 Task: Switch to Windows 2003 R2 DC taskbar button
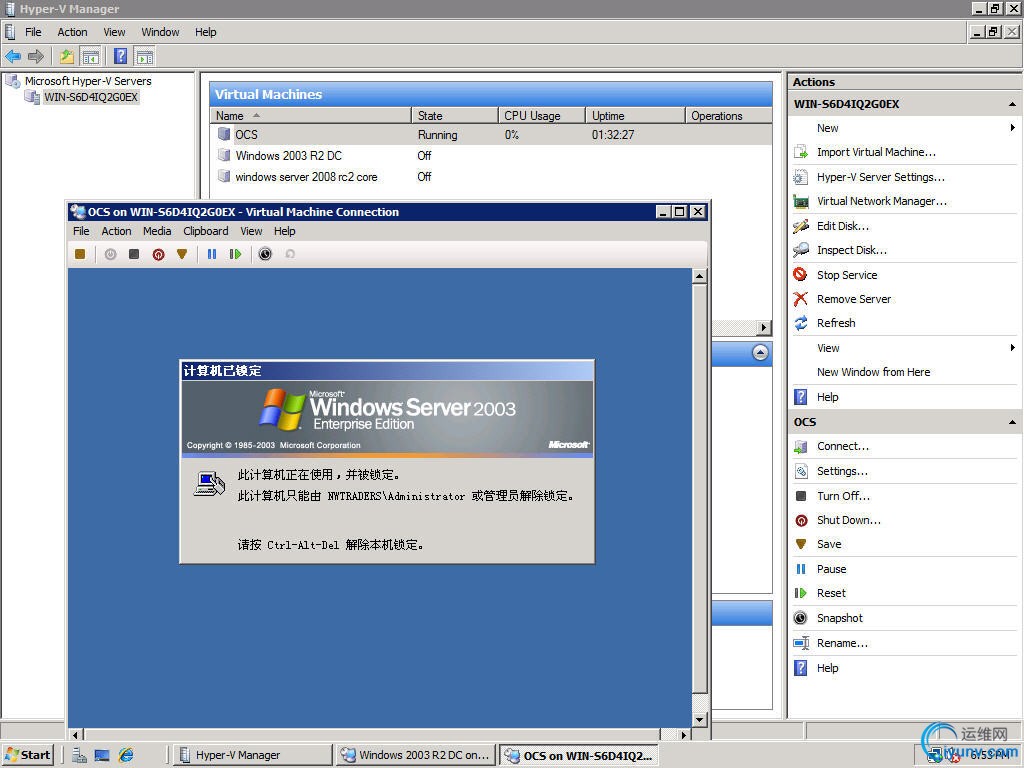[x=415, y=755]
